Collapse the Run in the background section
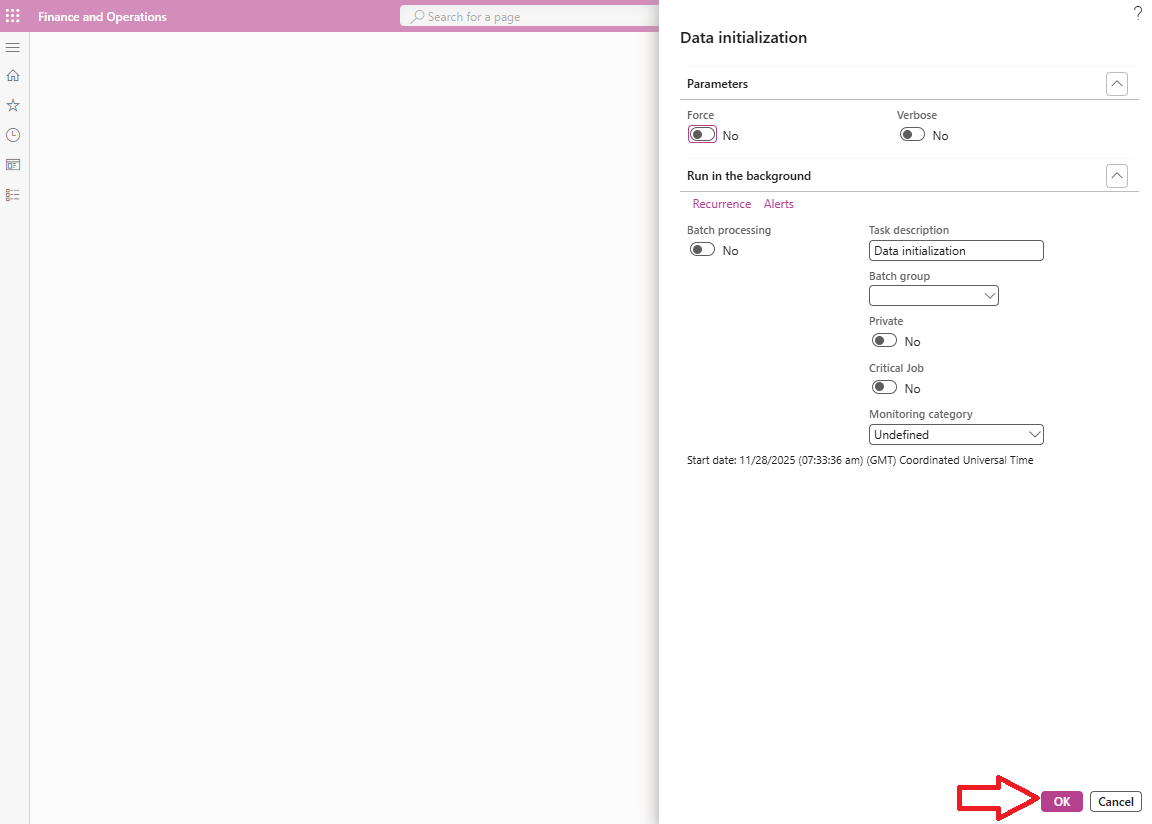The image size is (1152, 824). click(1117, 176)
